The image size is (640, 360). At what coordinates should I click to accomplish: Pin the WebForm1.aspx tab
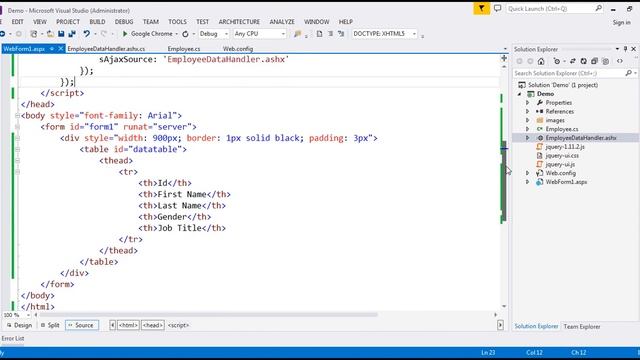pyautogui.click(x=52, y=49)
